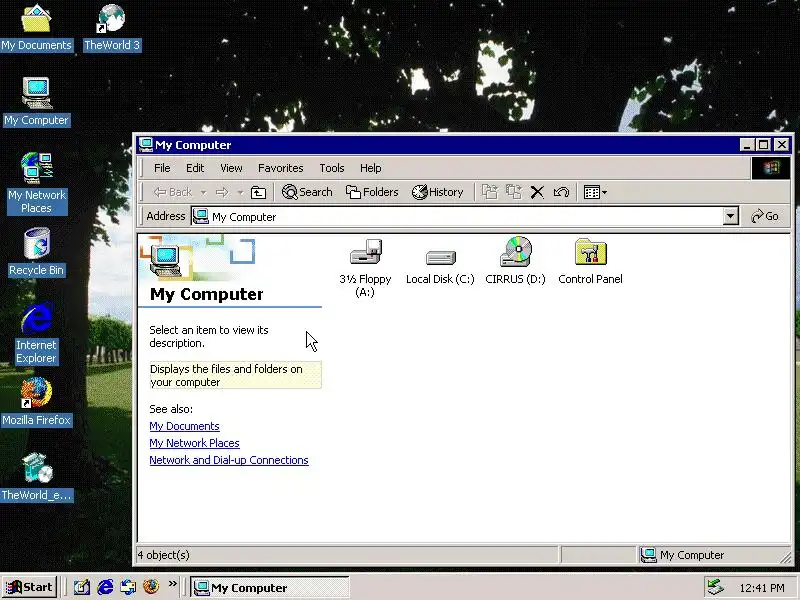Image resolution: width=800 pixels, height=600 pixels.
Task: Launch Internet Explorer from quick launch
Action: coord(105,587)
